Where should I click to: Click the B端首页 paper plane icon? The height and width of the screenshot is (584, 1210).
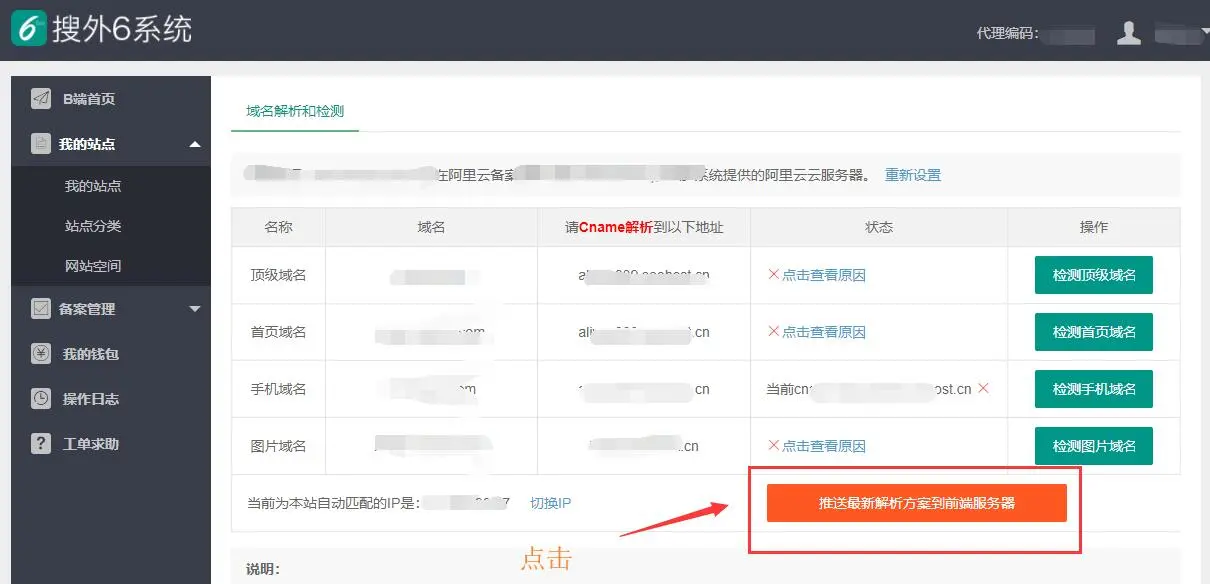click(x=41, y=98)
